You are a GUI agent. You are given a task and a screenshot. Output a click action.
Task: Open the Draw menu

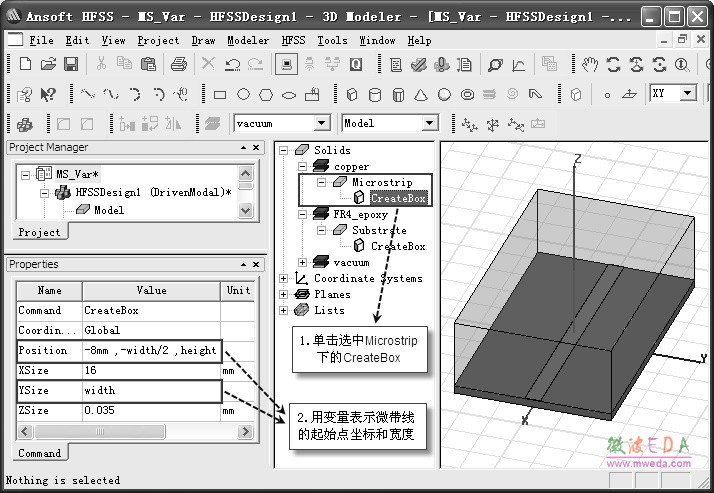204,41
